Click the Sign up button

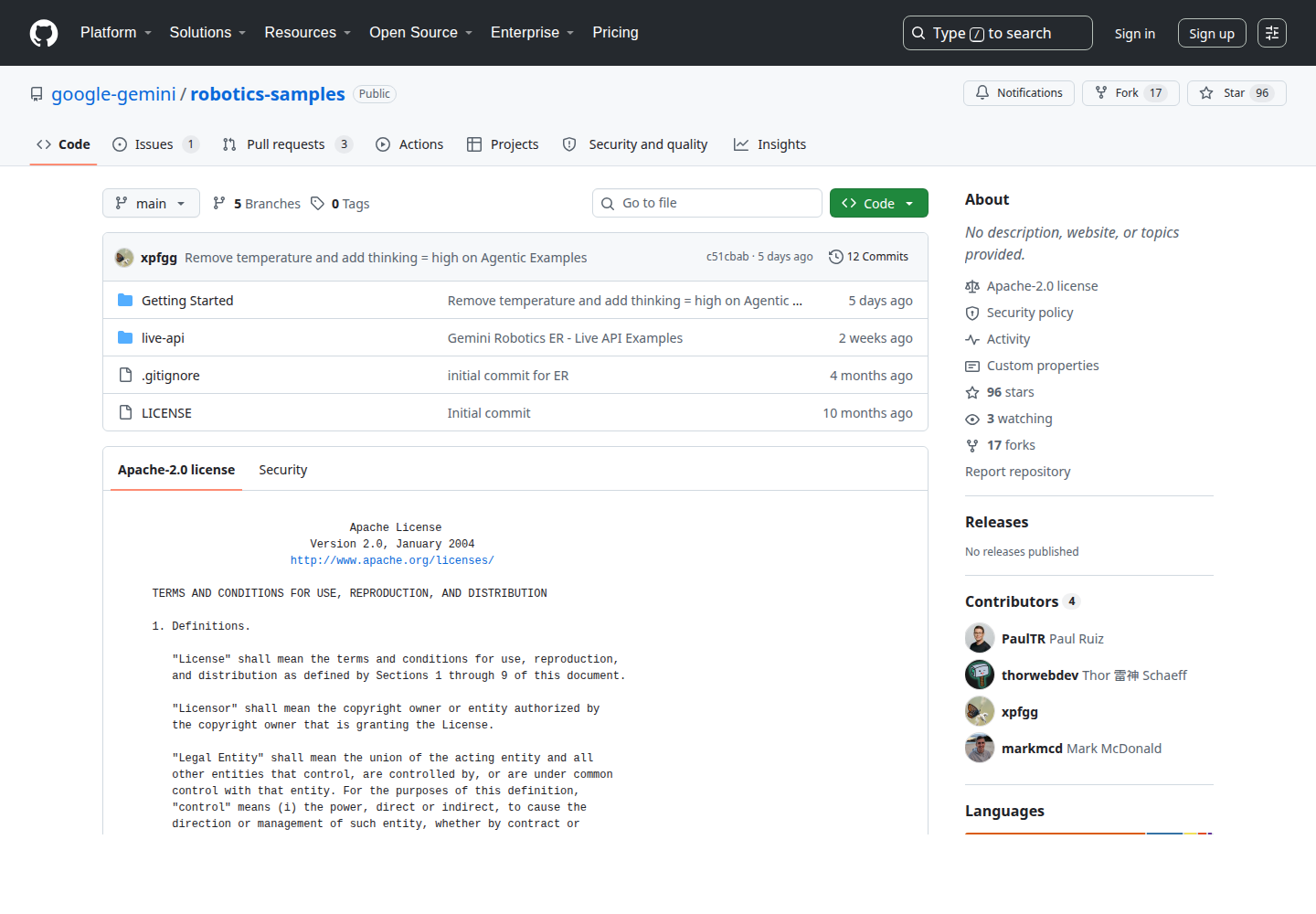click(1212, 34)
